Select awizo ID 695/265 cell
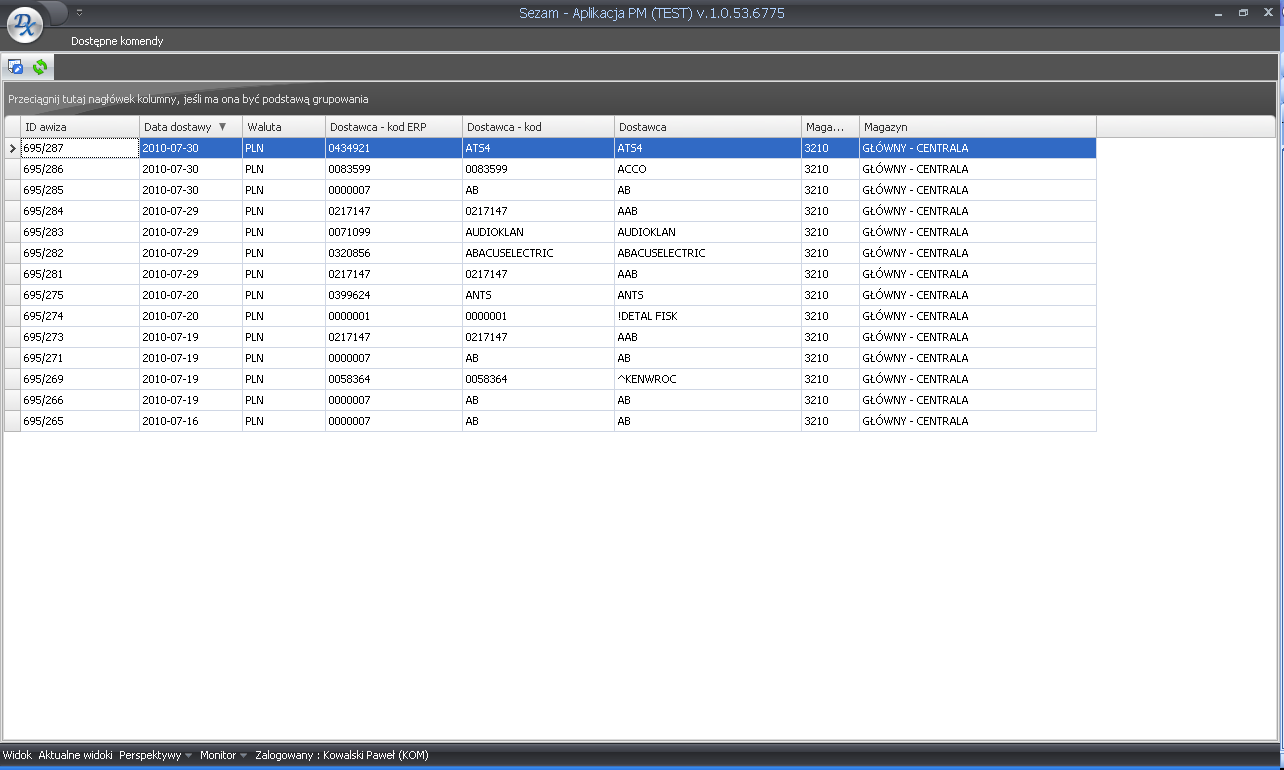1284x770 pixels. [80, 421]
